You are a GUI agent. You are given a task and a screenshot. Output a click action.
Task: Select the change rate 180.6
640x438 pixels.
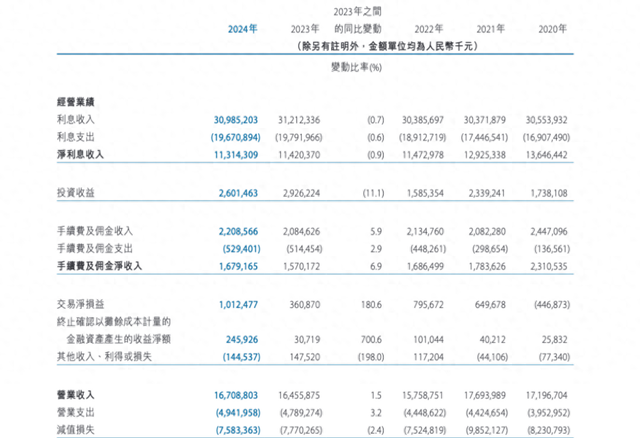coord(371,305)
